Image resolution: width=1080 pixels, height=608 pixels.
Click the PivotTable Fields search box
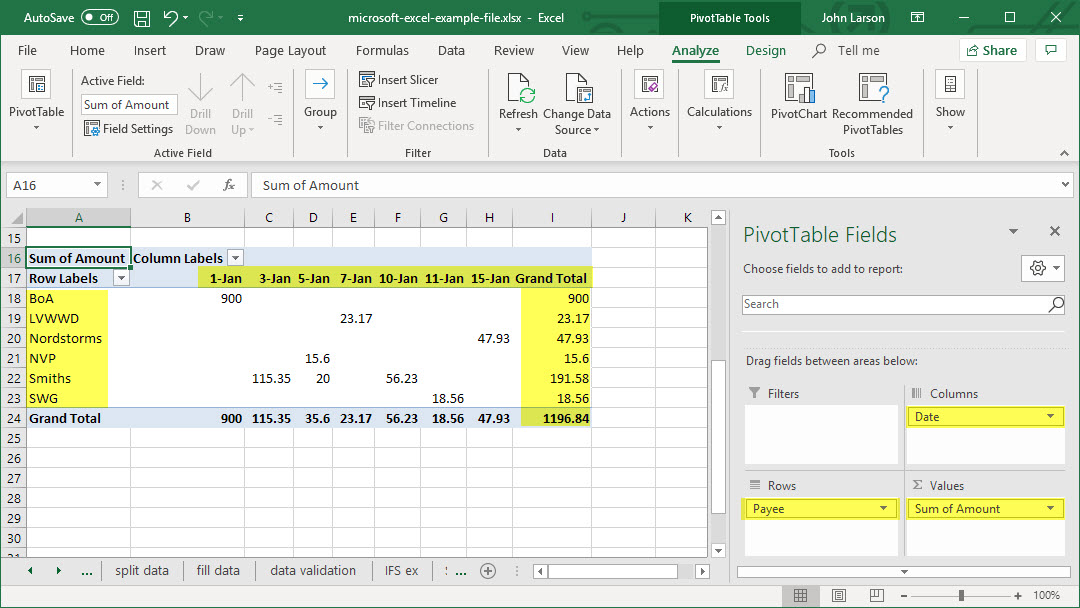[x=895, y=304]
